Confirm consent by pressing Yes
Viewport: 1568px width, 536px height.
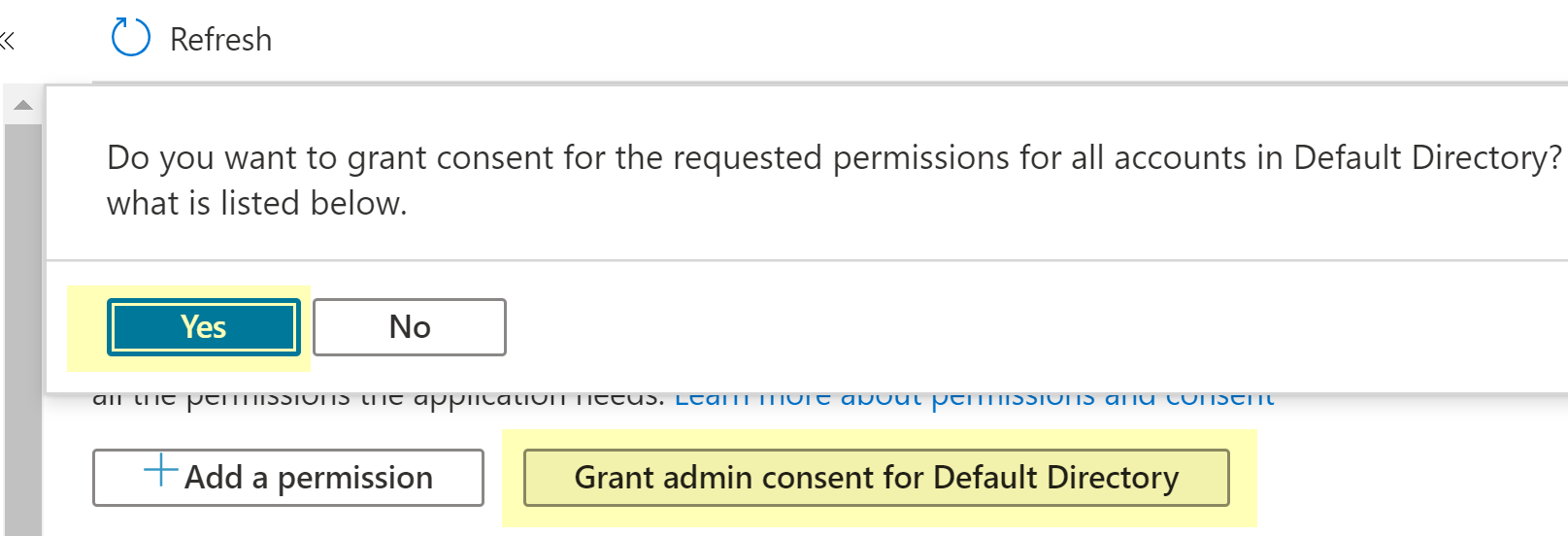pyautogui.click(x=203, y=327)
